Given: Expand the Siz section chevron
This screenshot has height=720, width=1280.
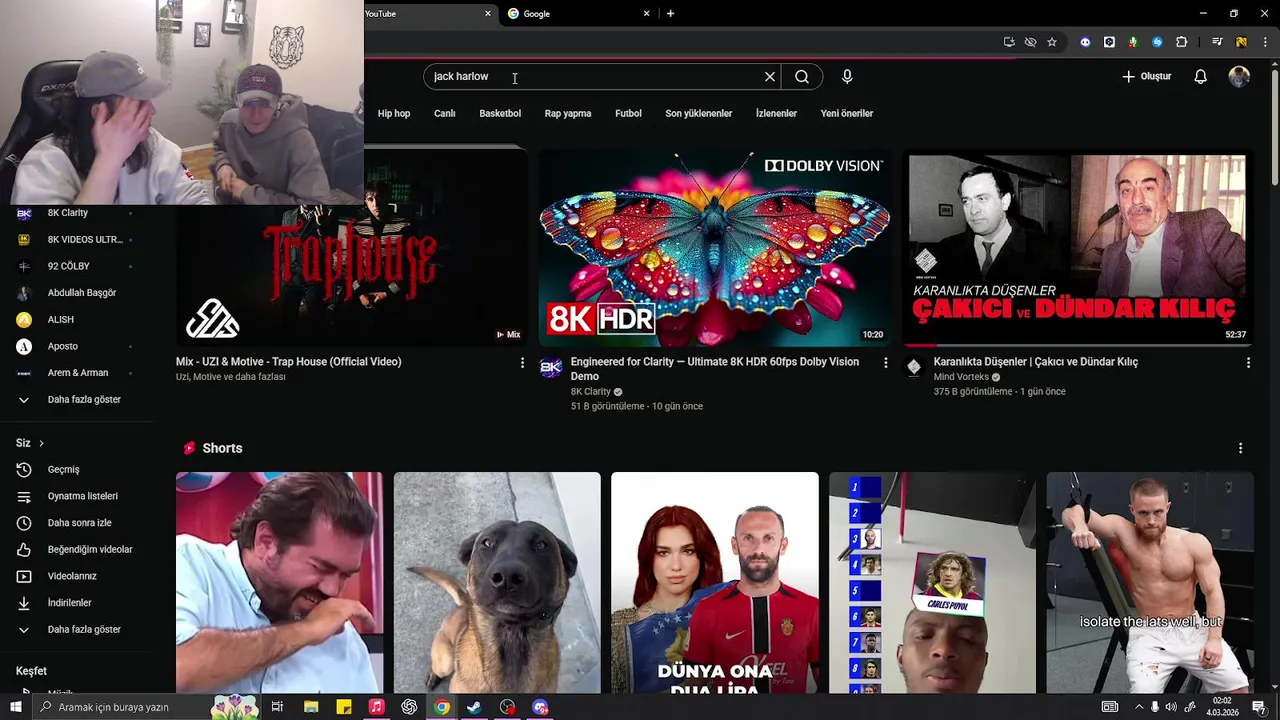Looking at the screenshot, I should click(41, 443).
